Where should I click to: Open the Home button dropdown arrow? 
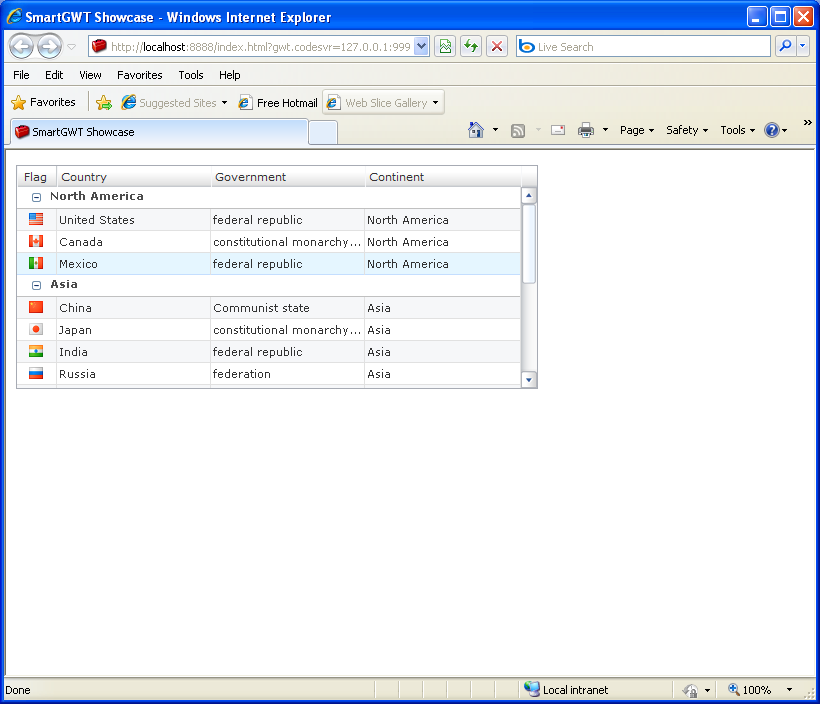pyautogui.click(x=495, y=130)
